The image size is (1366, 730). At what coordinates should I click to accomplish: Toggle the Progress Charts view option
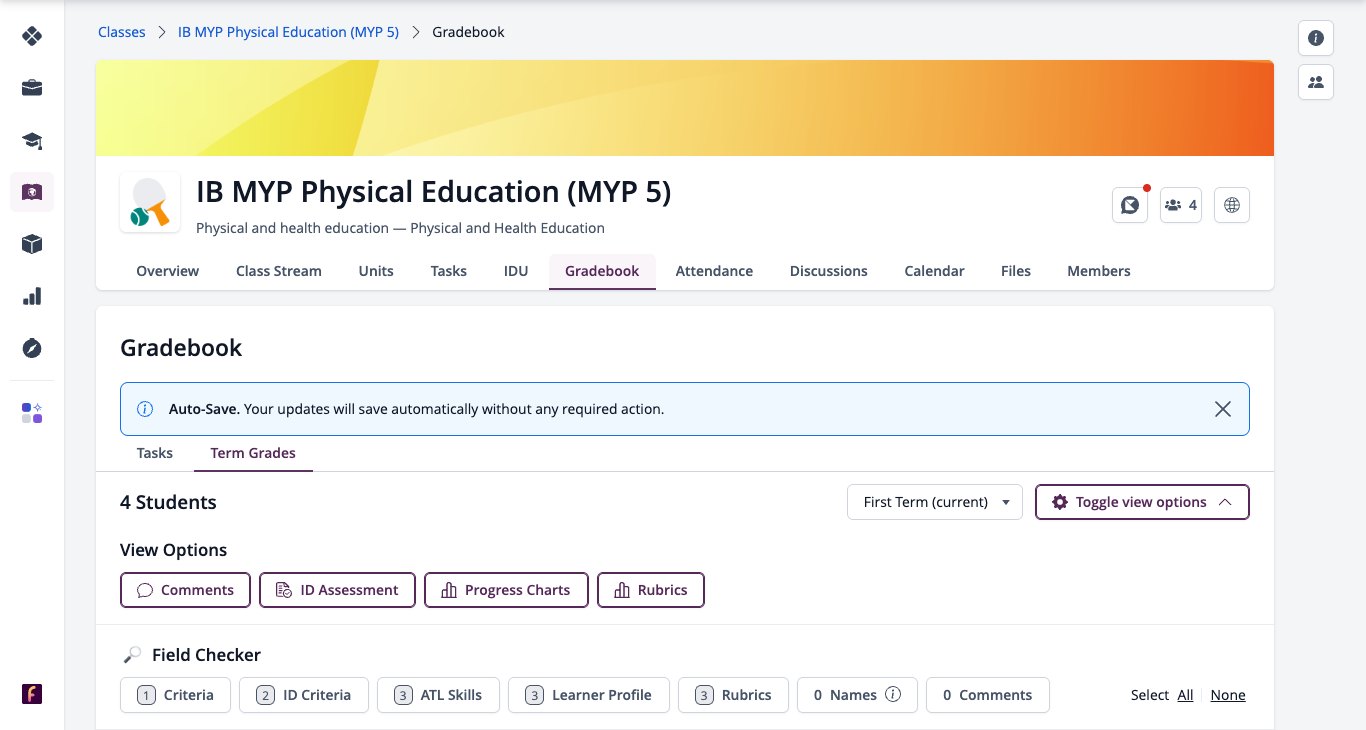(x=506, y=590)
